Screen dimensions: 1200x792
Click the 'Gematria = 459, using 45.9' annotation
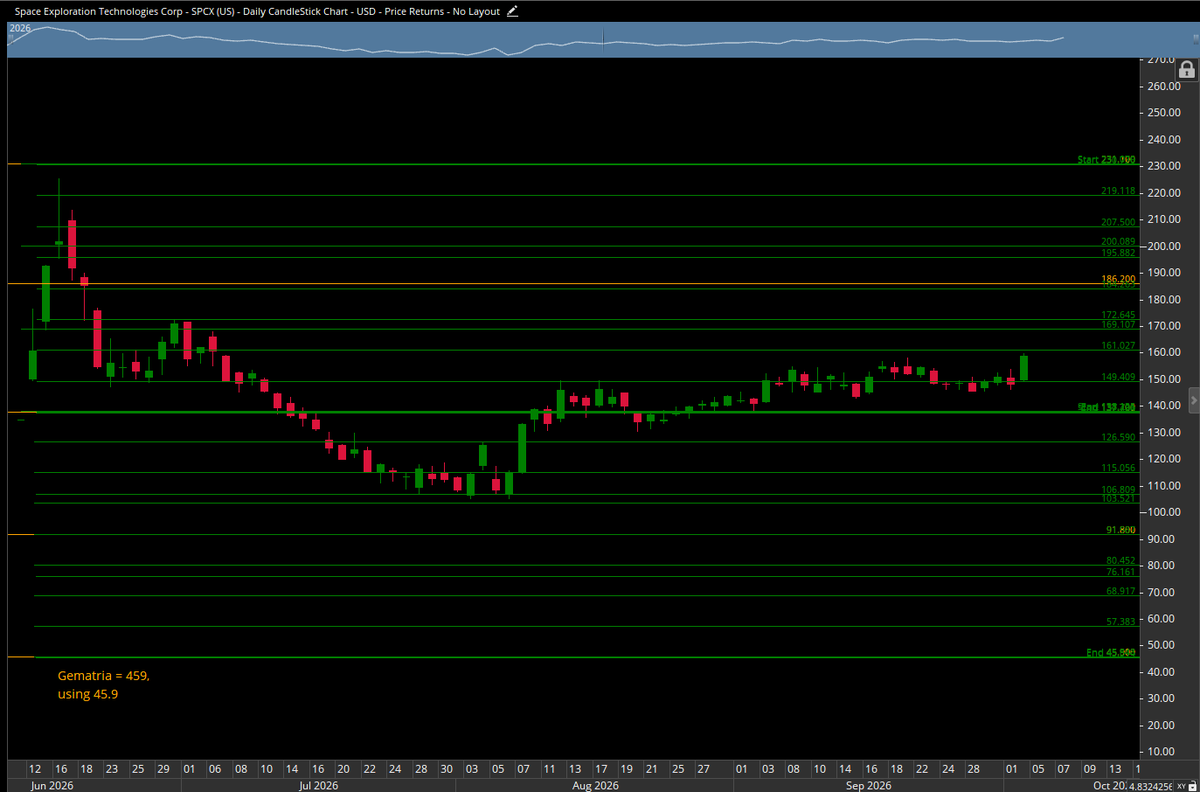(x=103, y=685)
